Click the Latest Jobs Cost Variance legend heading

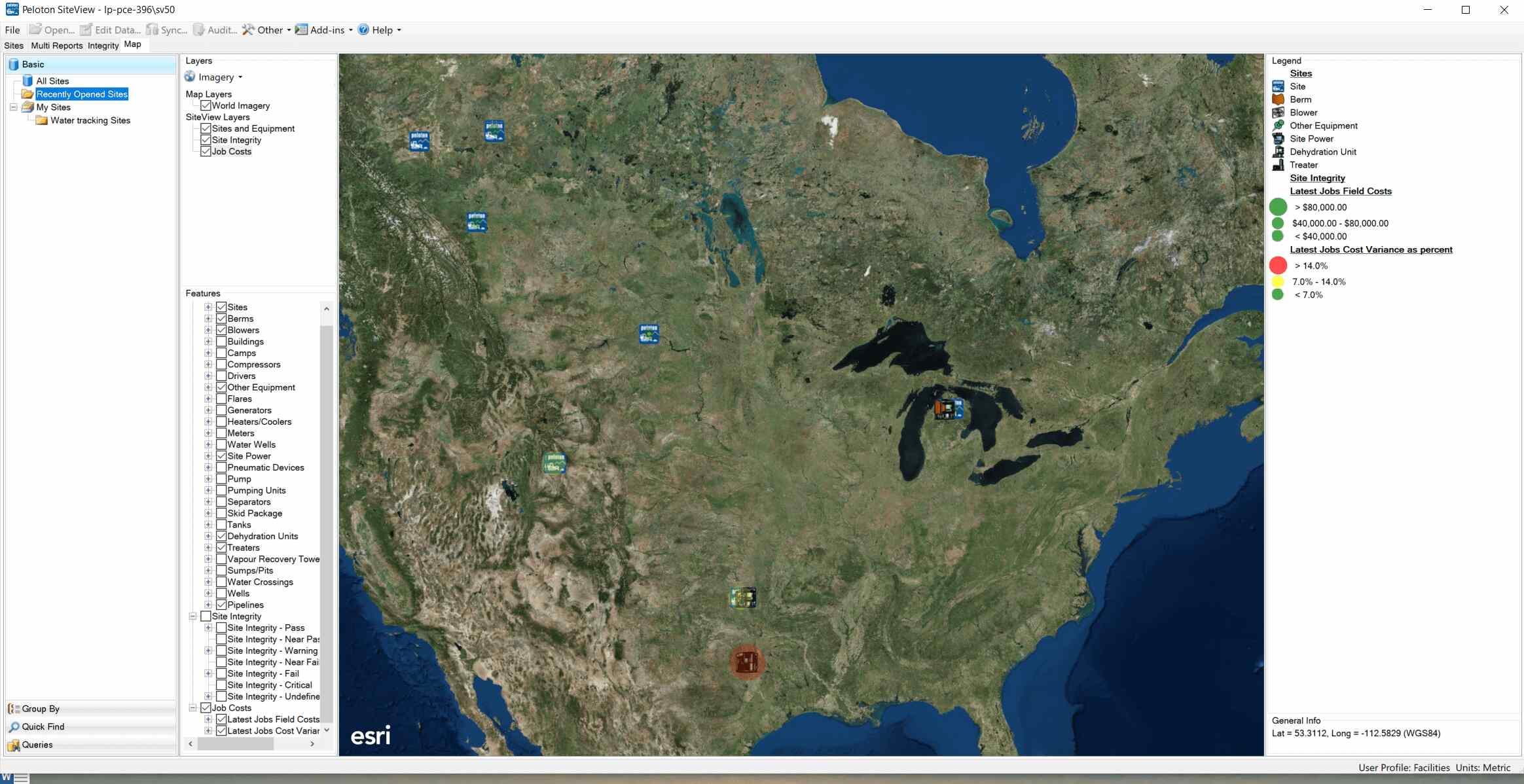pos(1371,249)
